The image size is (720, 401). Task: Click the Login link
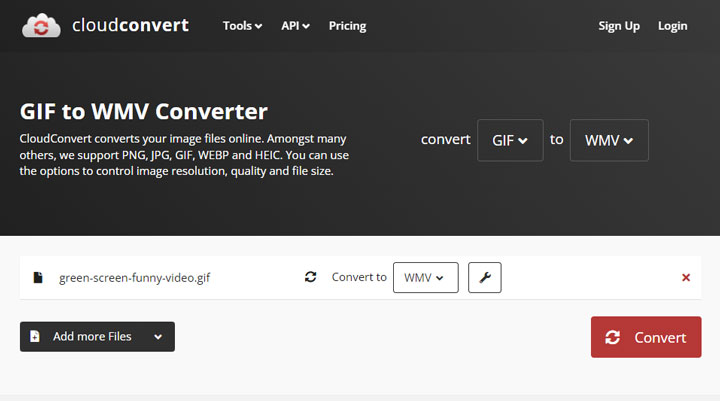[x=672, y=26]
